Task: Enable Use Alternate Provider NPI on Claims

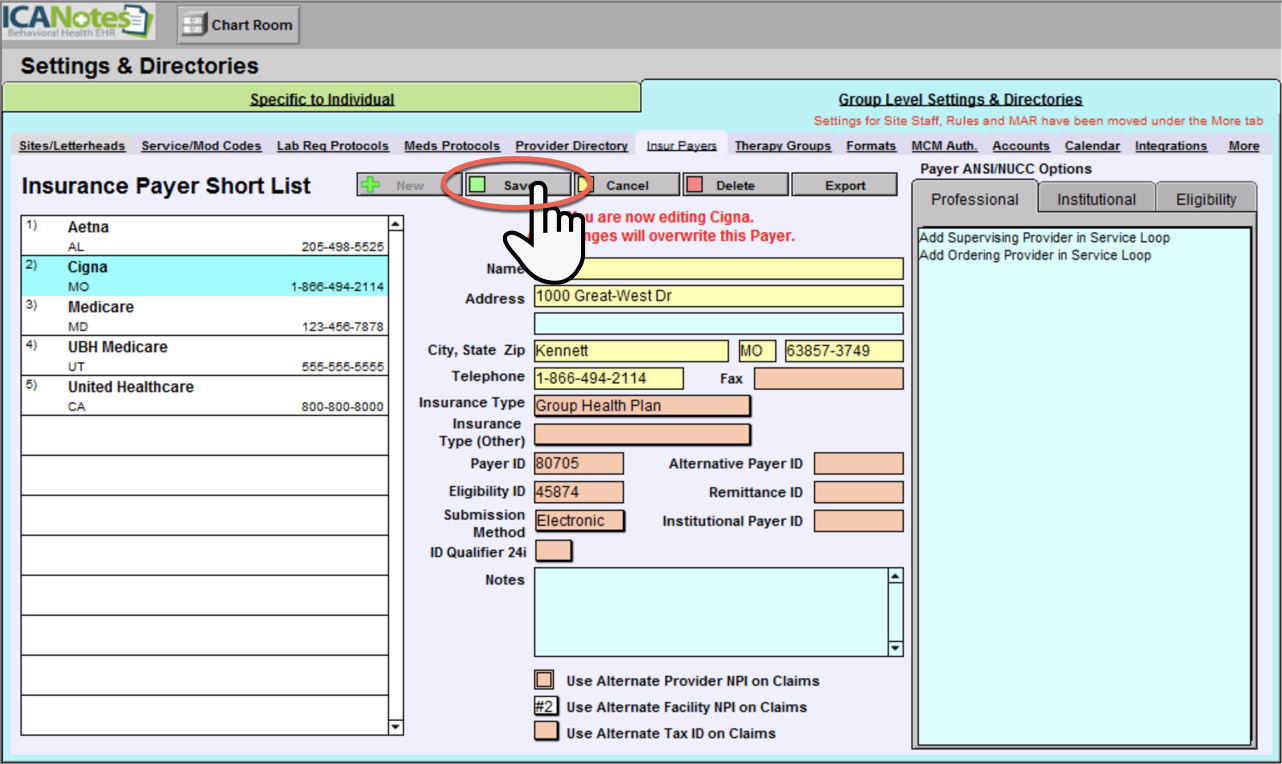Action: coord(545,680)
